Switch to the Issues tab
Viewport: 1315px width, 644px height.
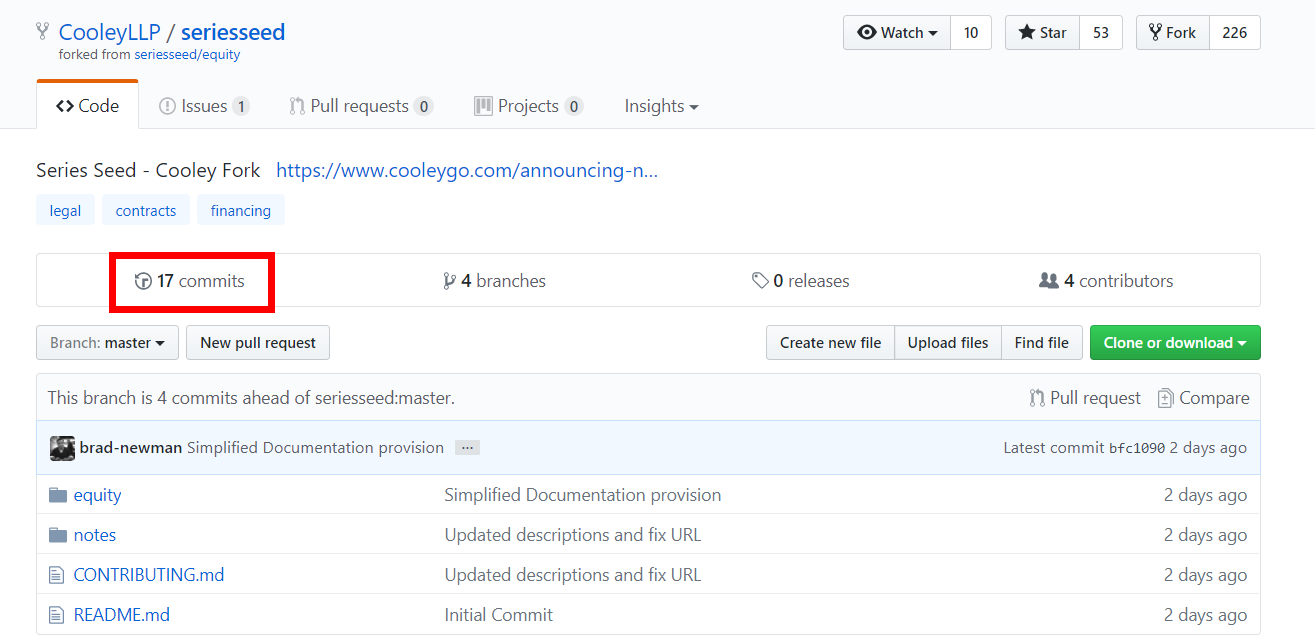pos(203,106)
